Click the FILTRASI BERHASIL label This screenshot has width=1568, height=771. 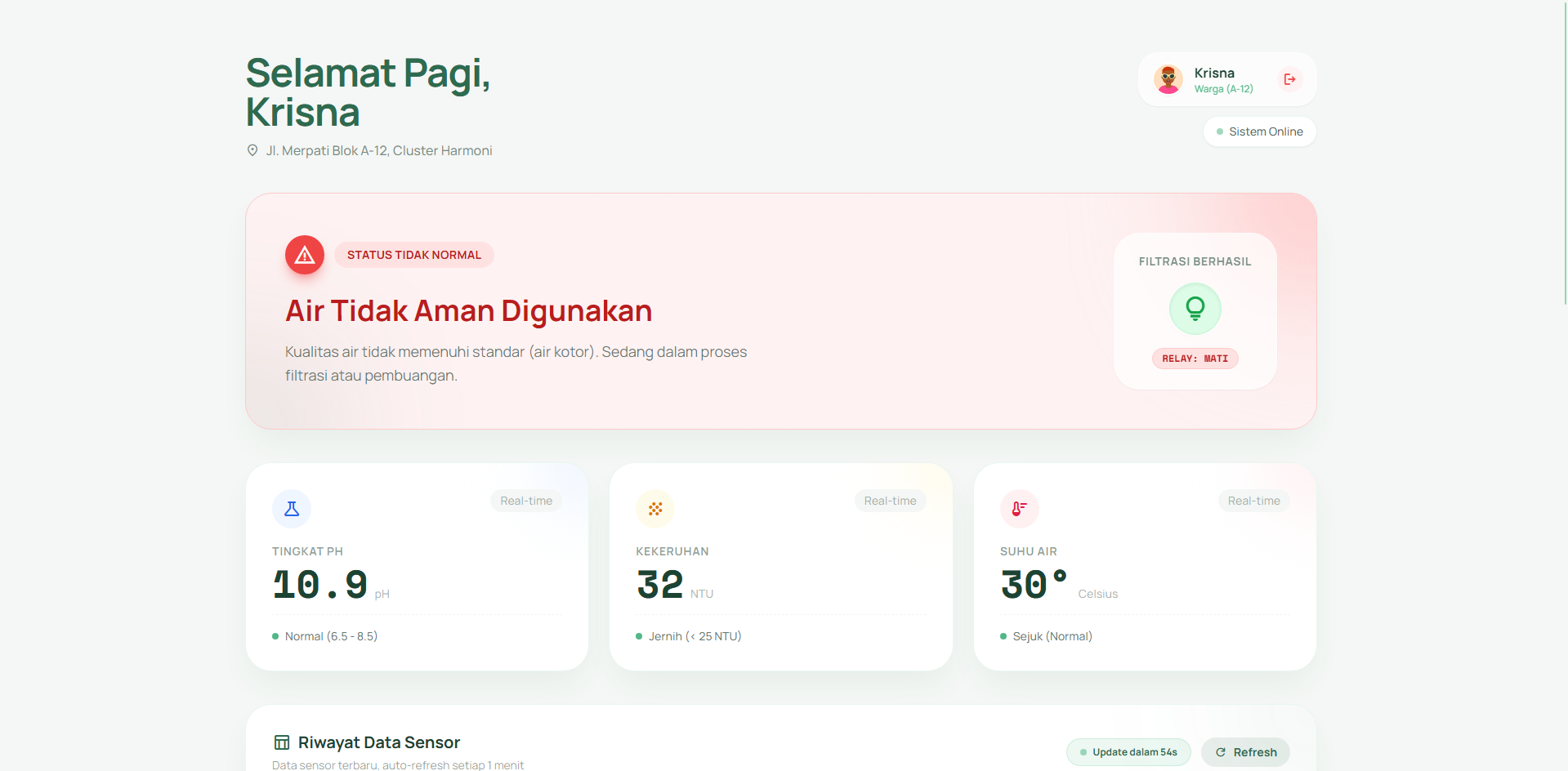(1195, 261)
